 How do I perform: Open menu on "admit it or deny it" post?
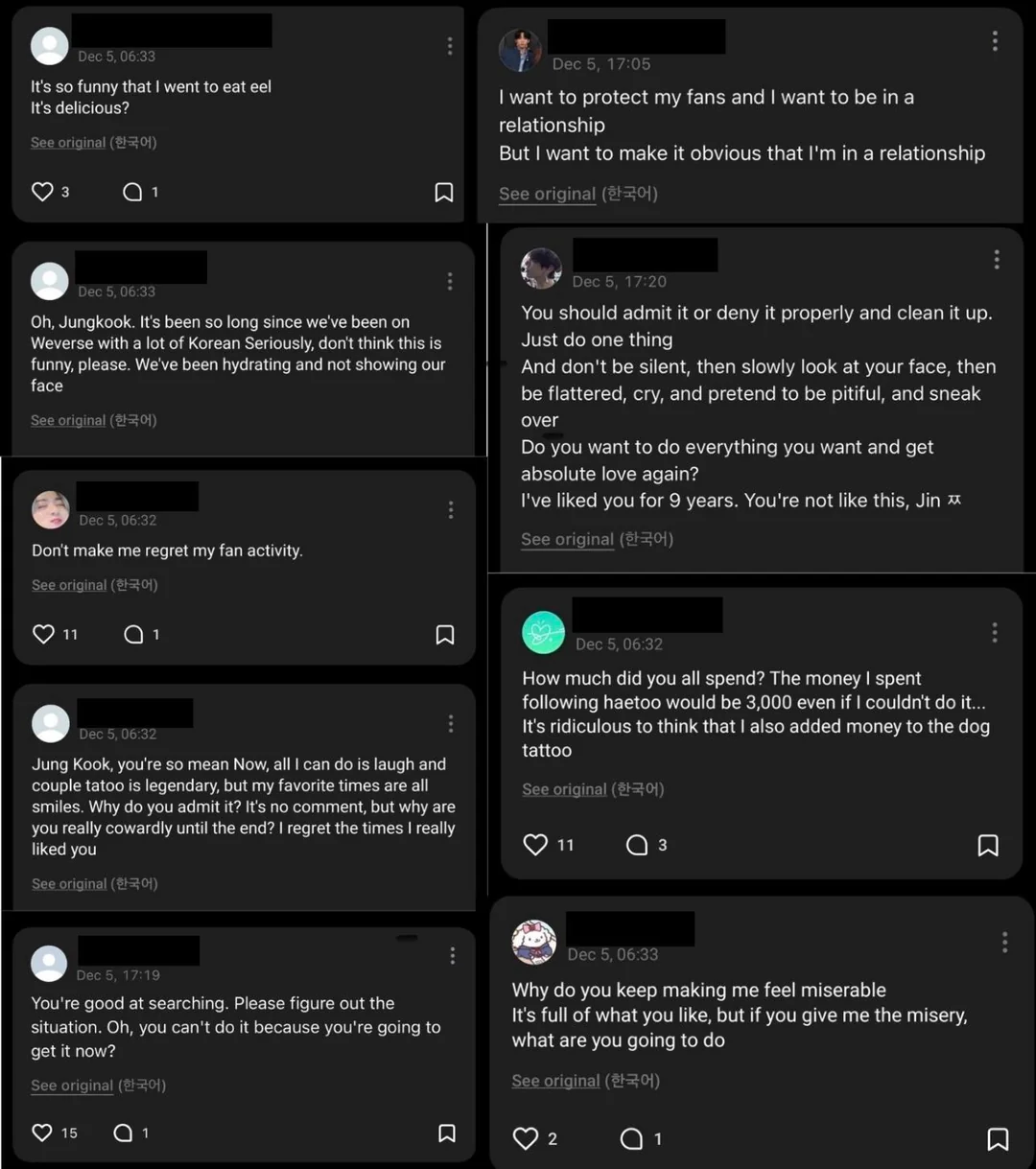997,260
